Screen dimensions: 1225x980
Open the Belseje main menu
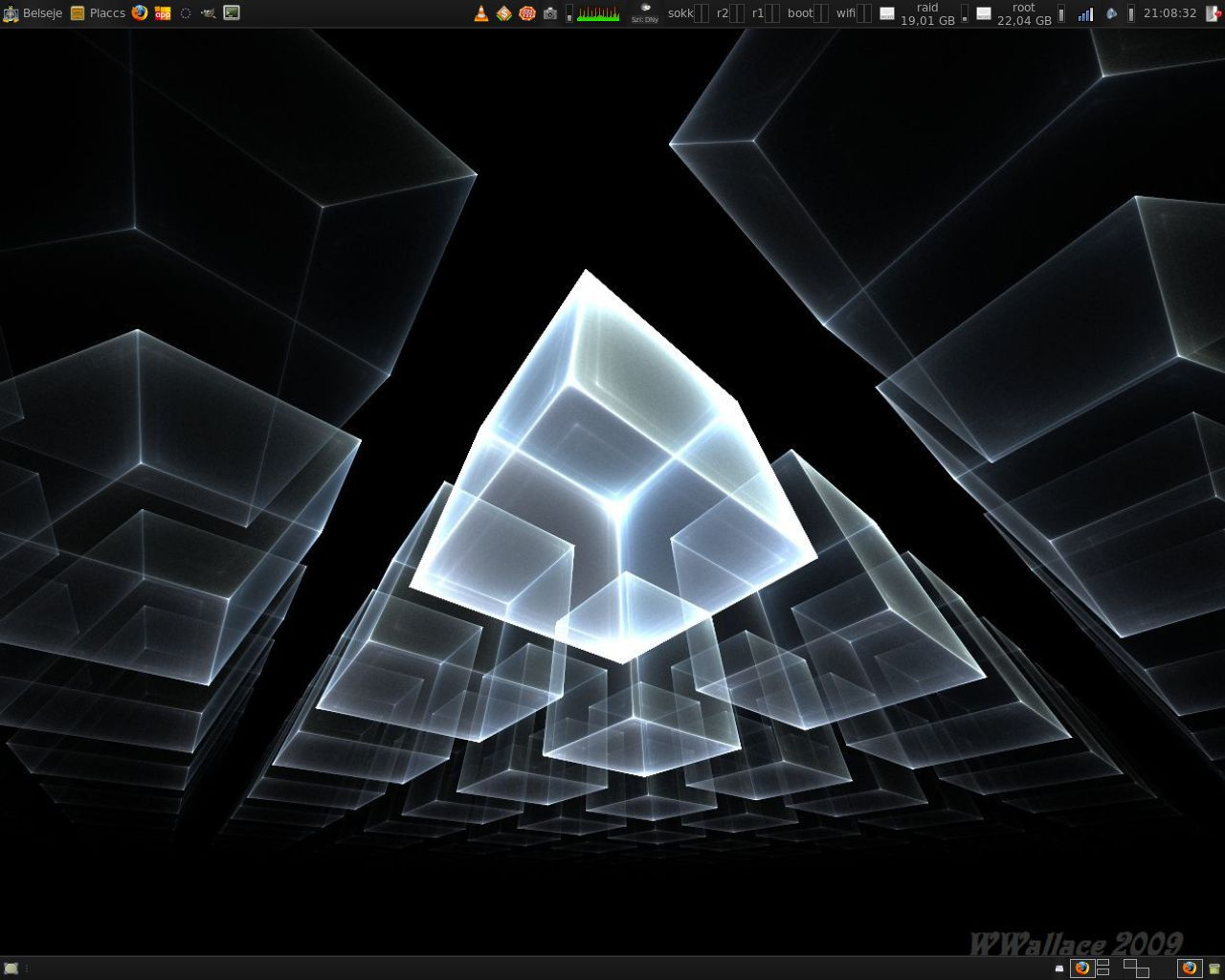(x=33, y=13)
